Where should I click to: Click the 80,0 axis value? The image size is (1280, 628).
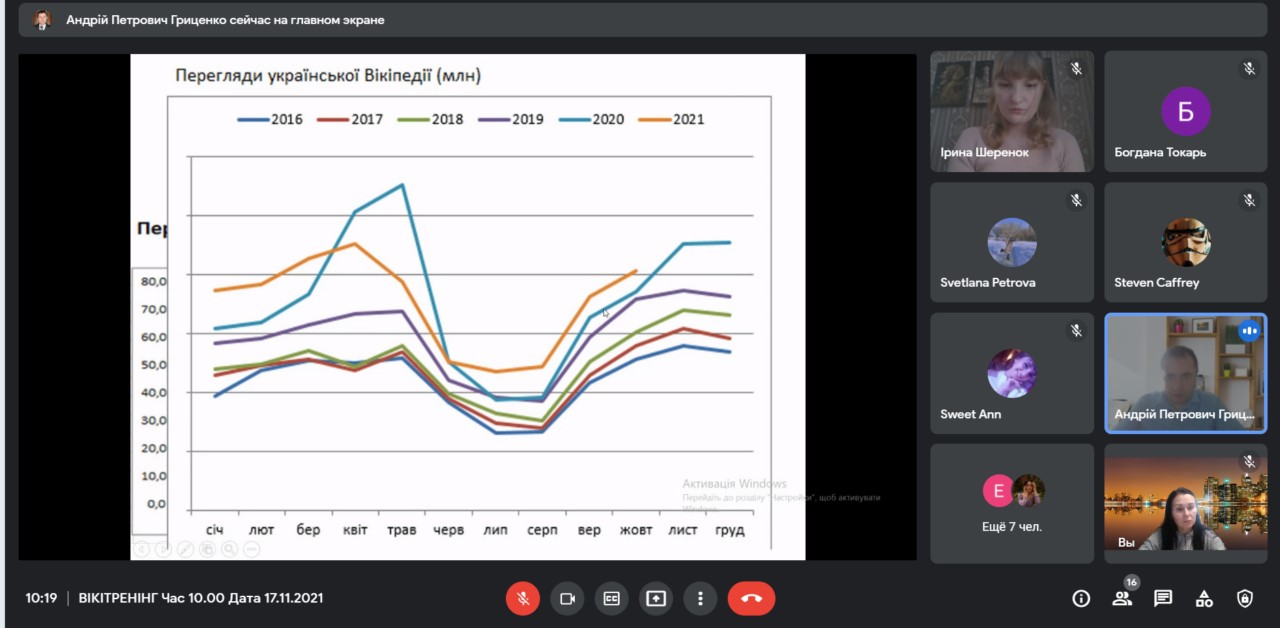(153, 281)
